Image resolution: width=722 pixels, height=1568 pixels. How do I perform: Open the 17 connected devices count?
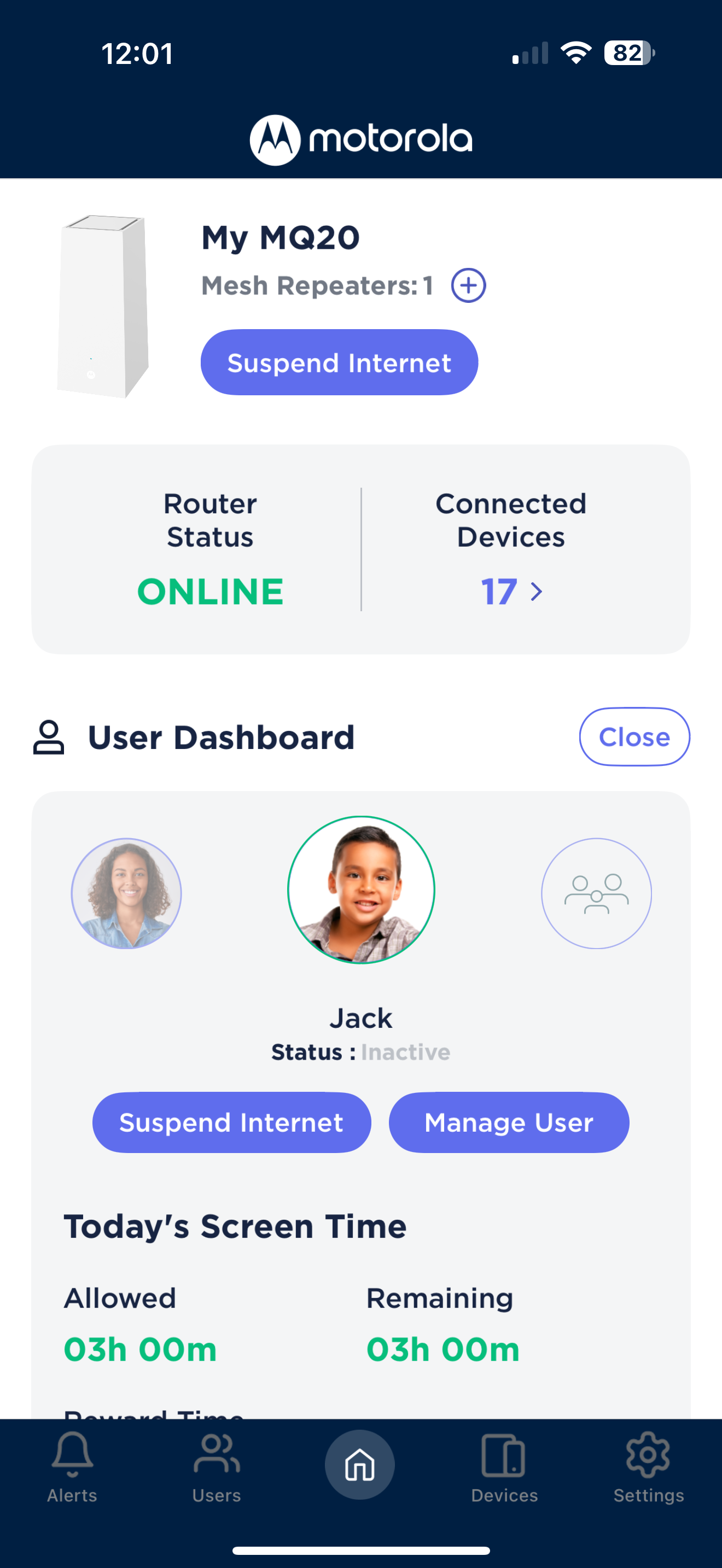point(499,592)
